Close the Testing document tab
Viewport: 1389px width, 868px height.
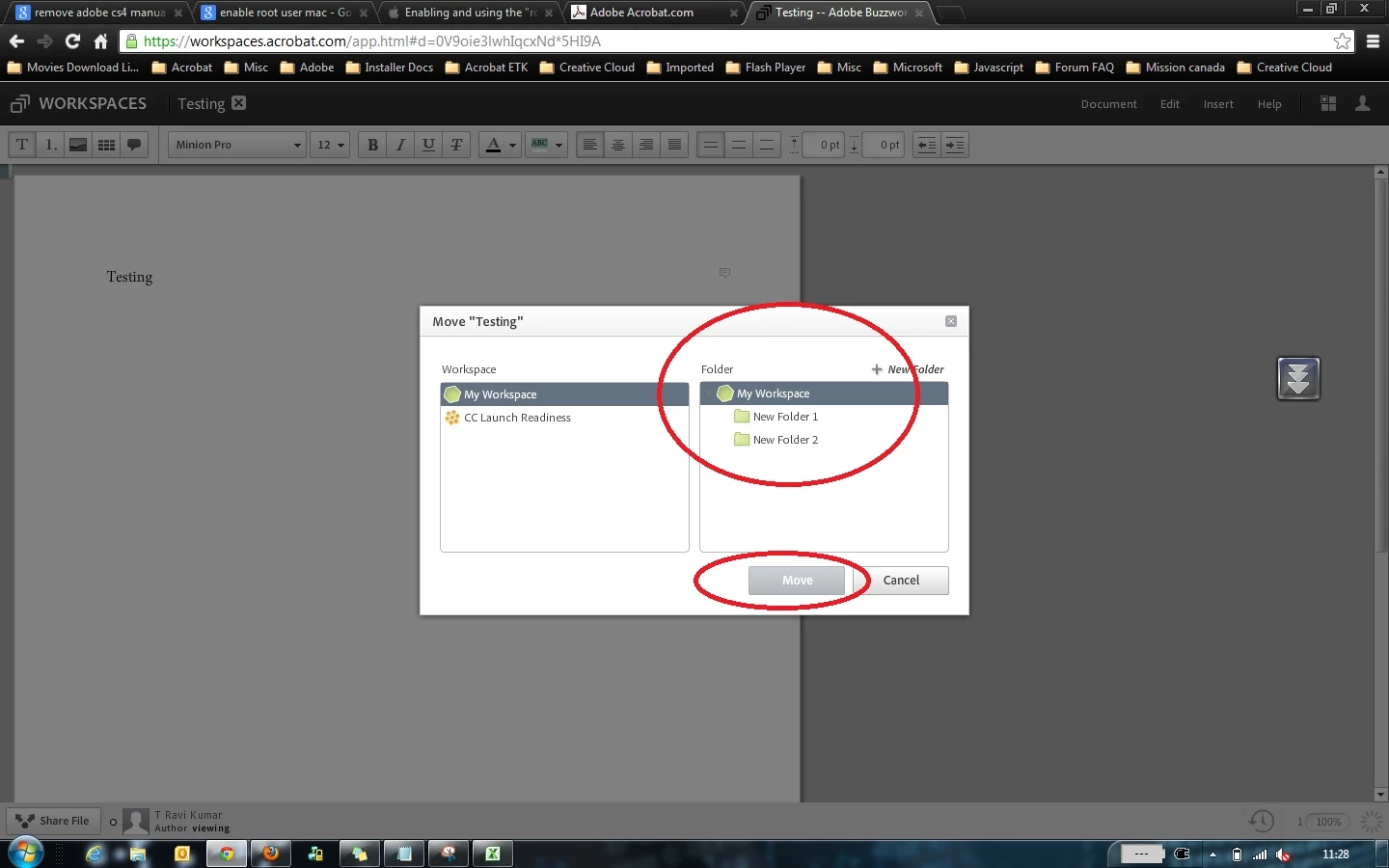coord(239,103)
